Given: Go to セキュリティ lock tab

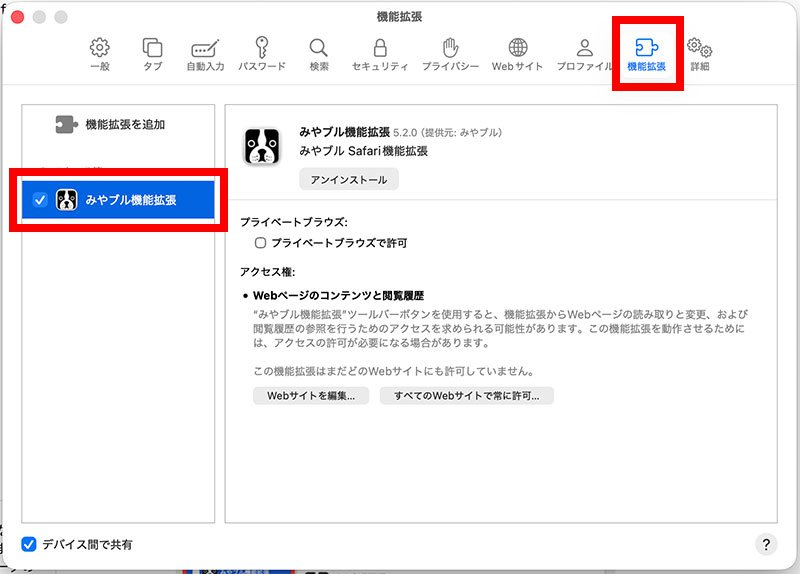Looking at the screenshot, I should (380, 54).
